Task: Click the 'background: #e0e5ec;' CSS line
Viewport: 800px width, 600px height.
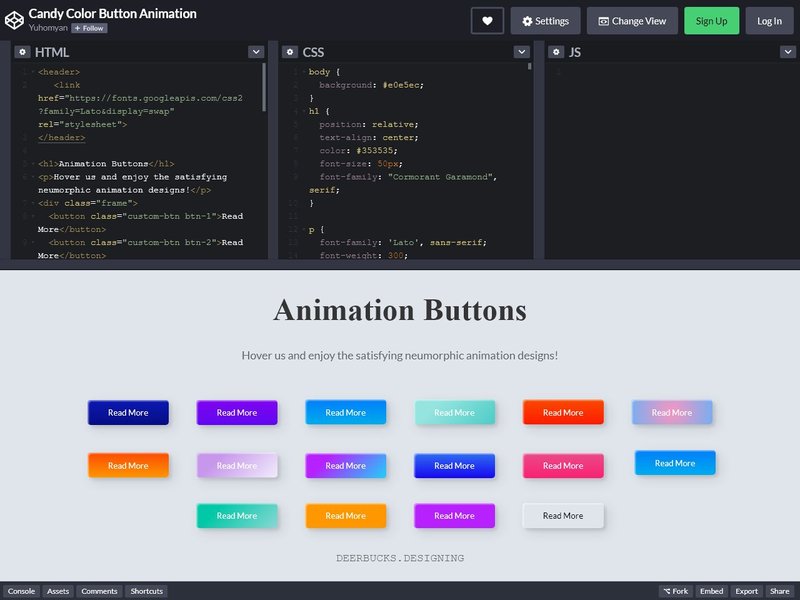Action: coord(371,85)
